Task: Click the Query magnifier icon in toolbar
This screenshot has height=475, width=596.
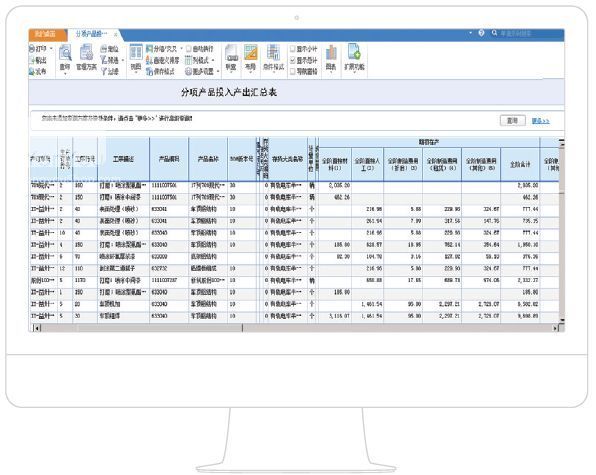Action: 65,53
